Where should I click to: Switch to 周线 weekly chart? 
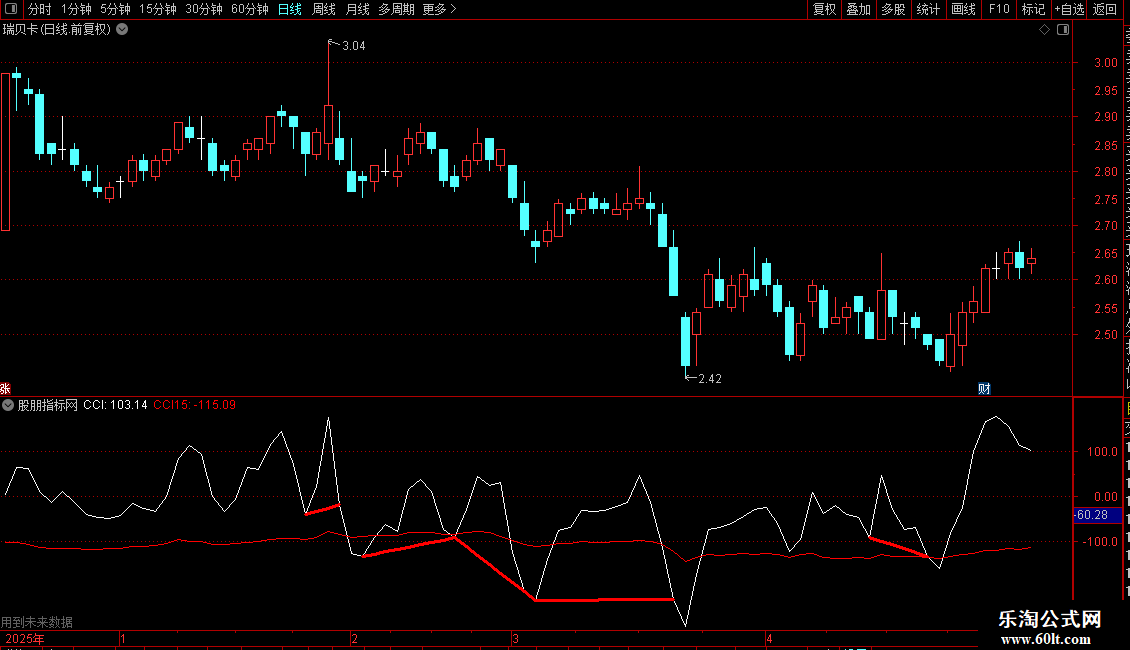coord(324,9)
